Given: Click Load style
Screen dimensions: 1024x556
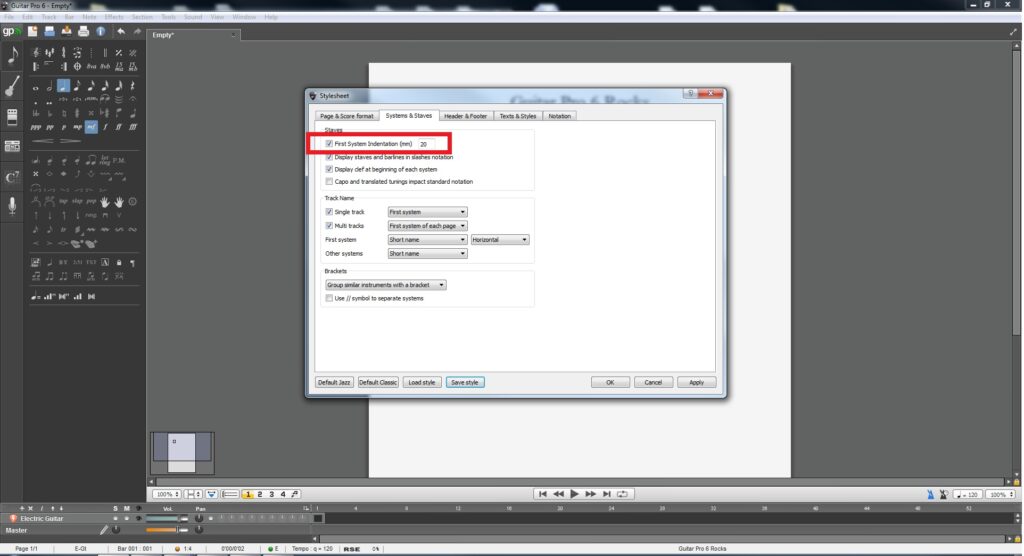Looking at the screenshot, I should (x=422, y=382).
